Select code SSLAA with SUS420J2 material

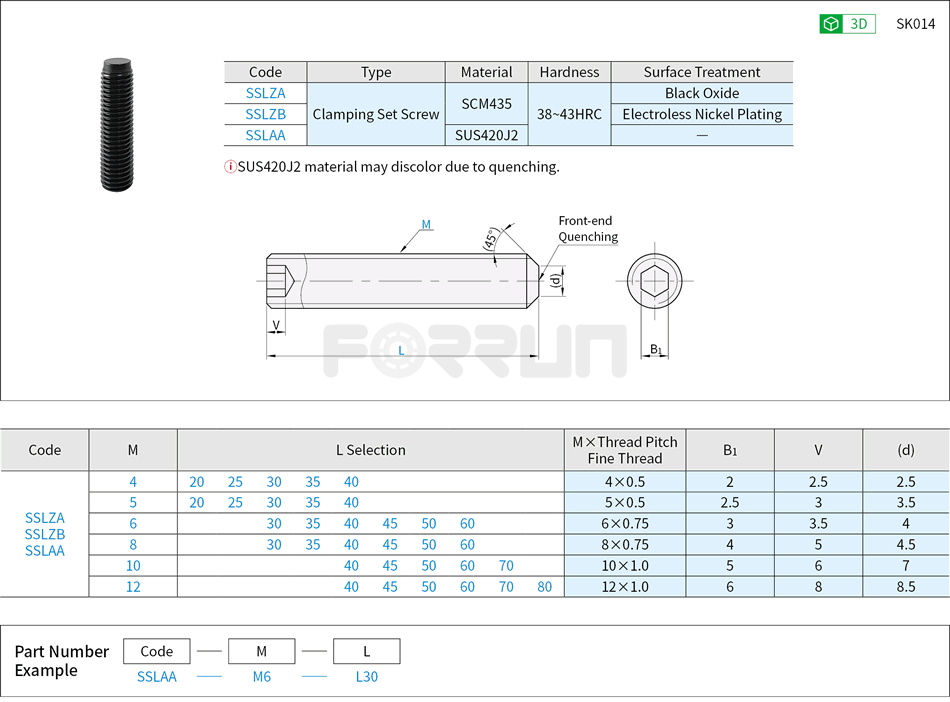265,135
